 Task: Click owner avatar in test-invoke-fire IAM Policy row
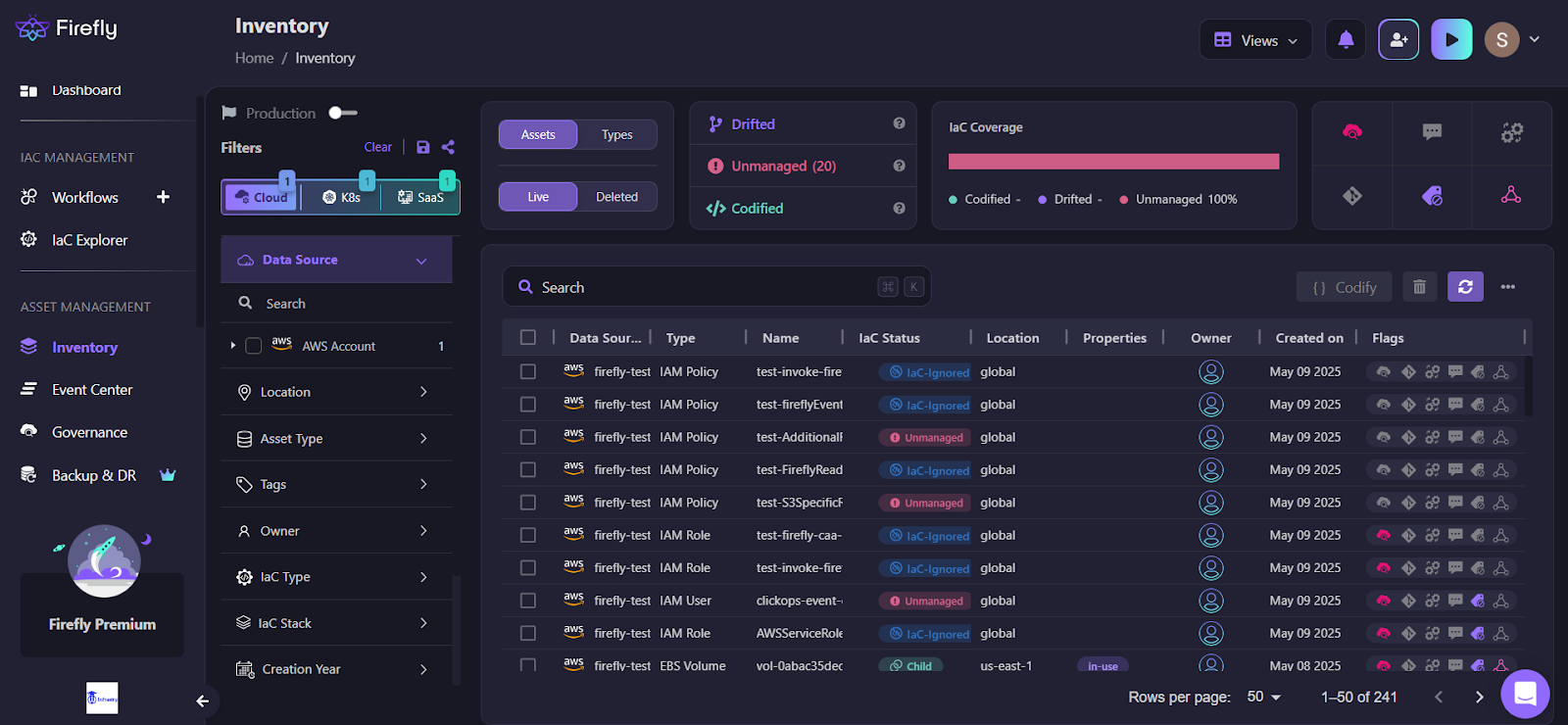1211,372
